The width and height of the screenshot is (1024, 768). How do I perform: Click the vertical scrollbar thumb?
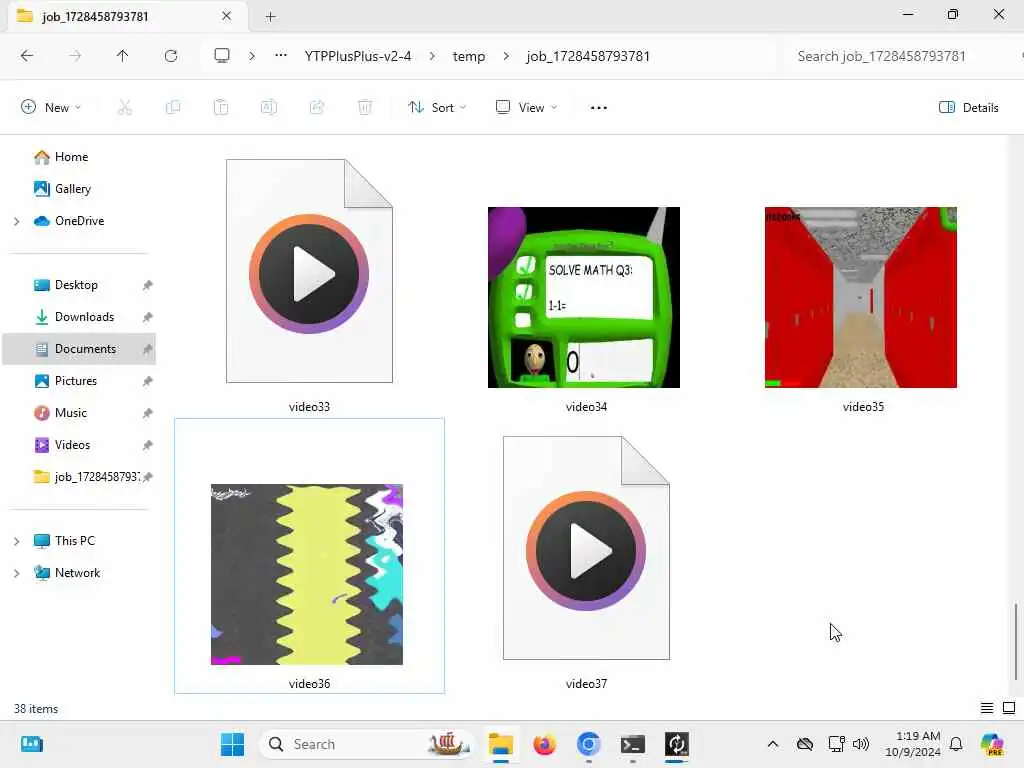[1016, 642]
